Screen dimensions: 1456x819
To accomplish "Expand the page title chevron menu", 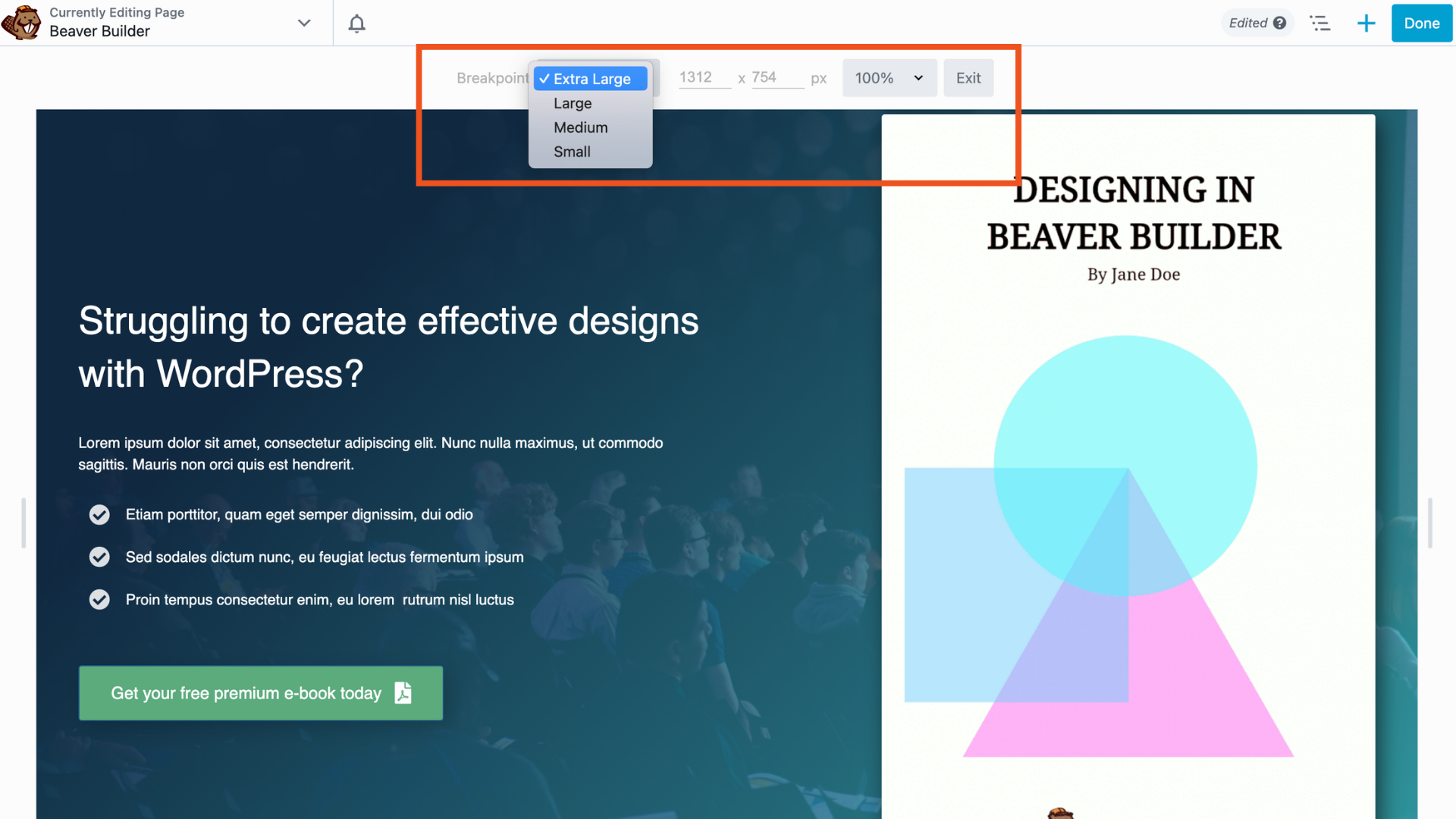I will (x=304, y=23).
